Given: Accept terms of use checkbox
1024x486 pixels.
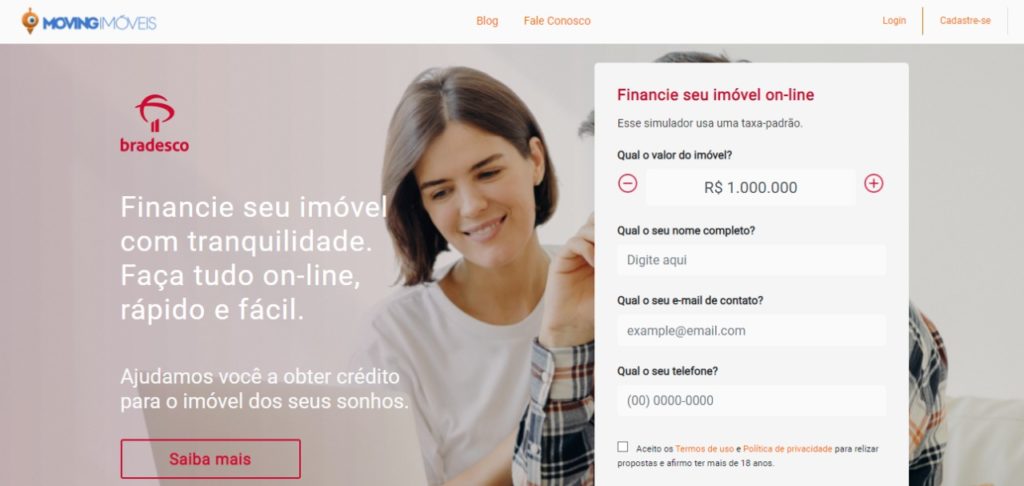Looking at the screenshot, I should 623,447.
